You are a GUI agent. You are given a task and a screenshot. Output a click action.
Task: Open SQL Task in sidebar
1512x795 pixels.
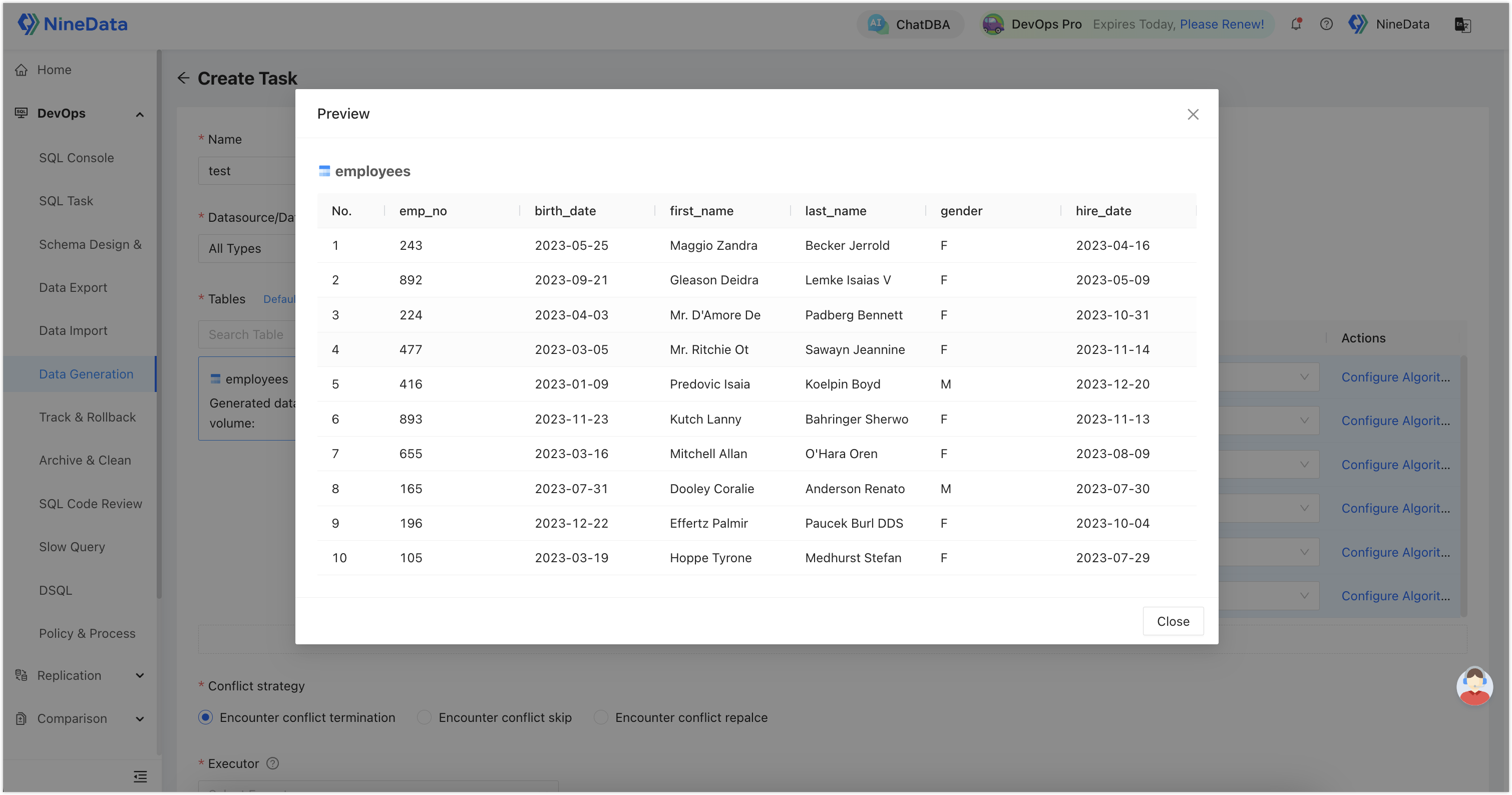click(66, 201)
